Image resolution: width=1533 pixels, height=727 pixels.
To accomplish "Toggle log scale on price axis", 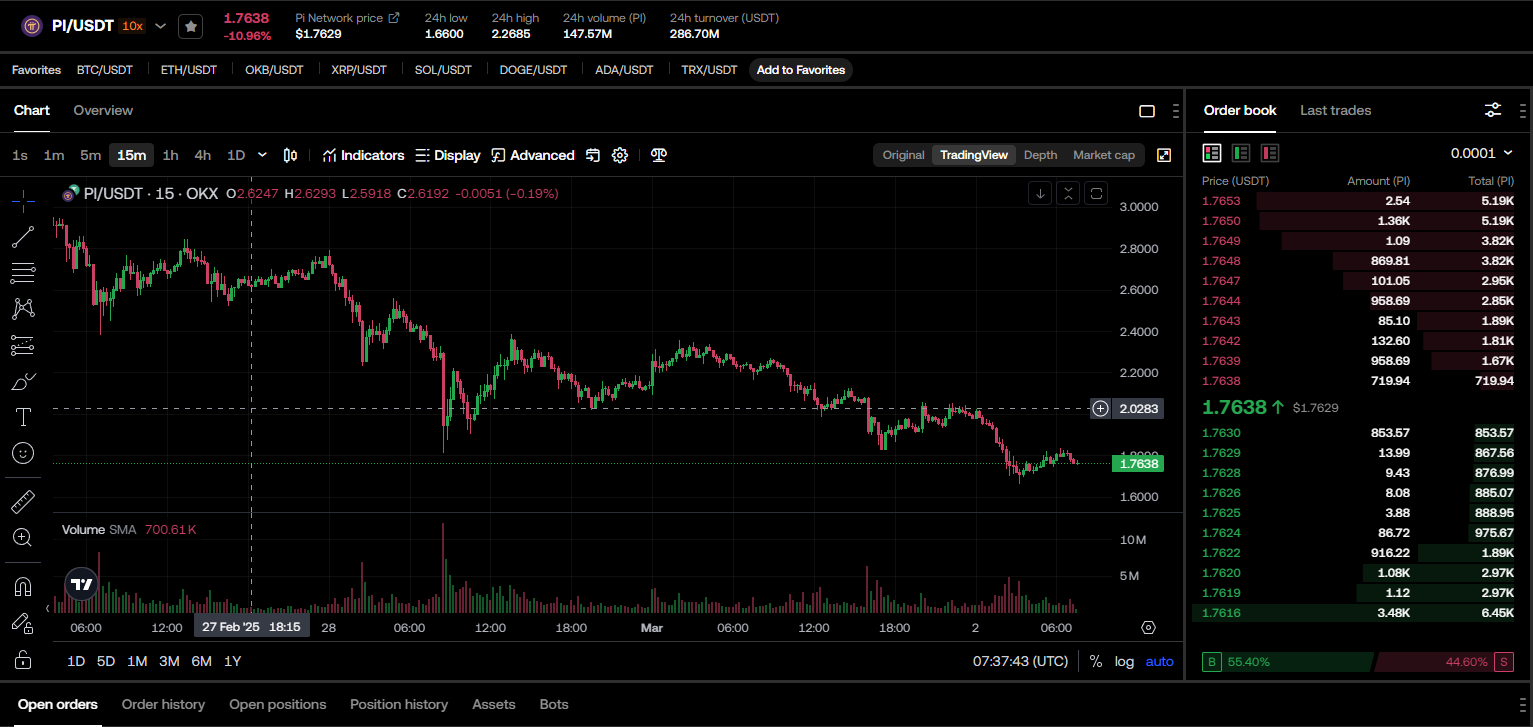I will pos(1124,661).
